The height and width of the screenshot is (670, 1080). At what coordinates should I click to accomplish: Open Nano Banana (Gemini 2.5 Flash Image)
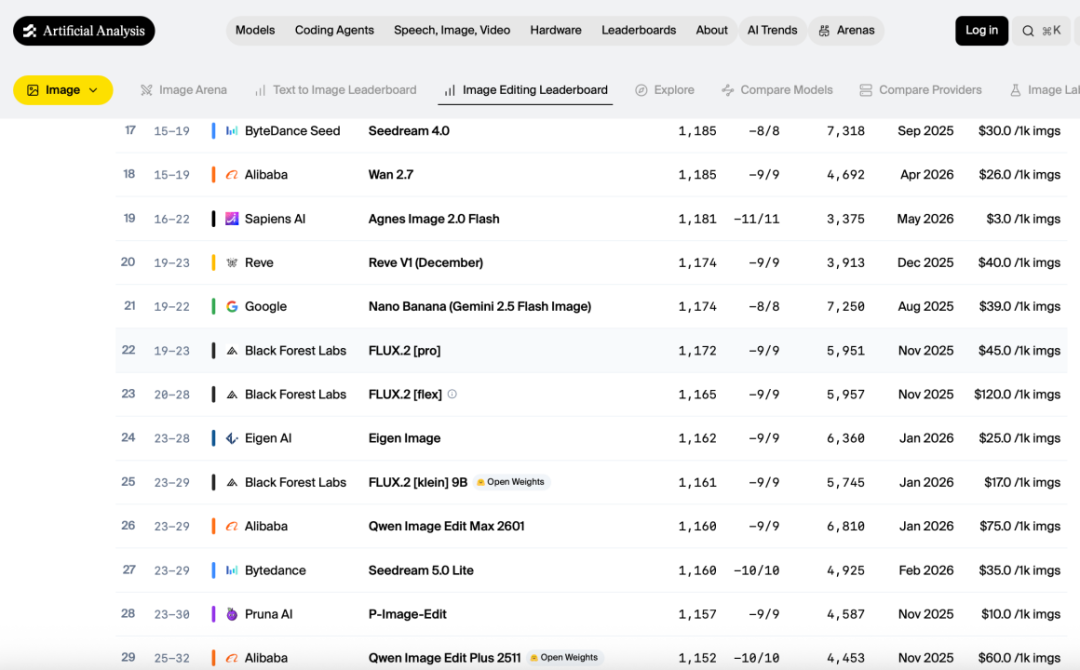click(479, 306)
